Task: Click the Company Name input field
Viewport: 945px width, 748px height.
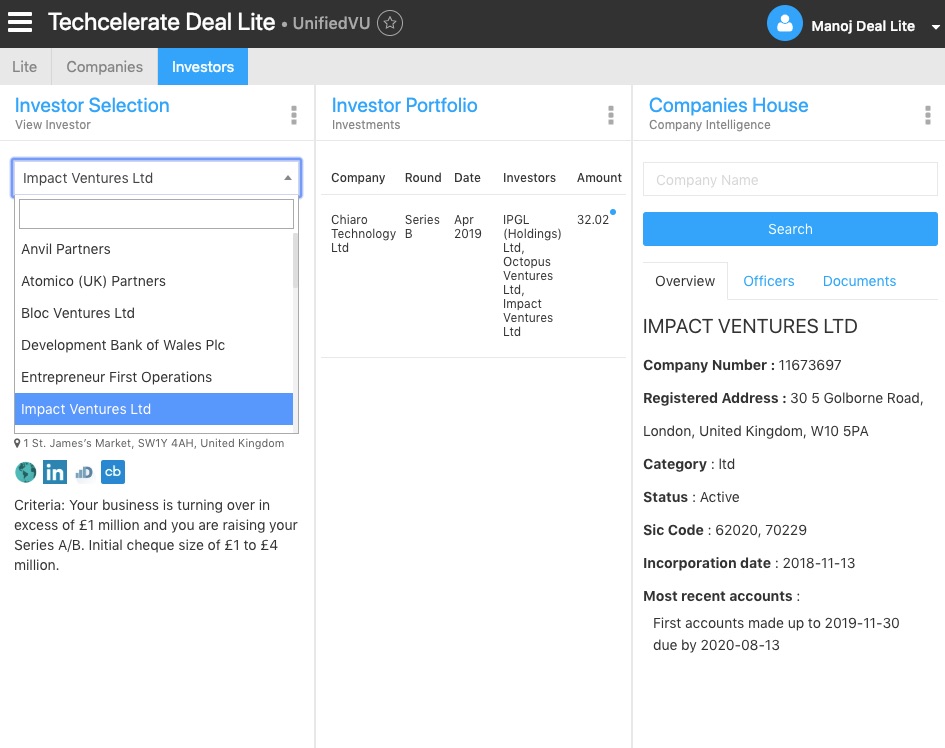Action: pyautogui.click(x=789, y=180)
